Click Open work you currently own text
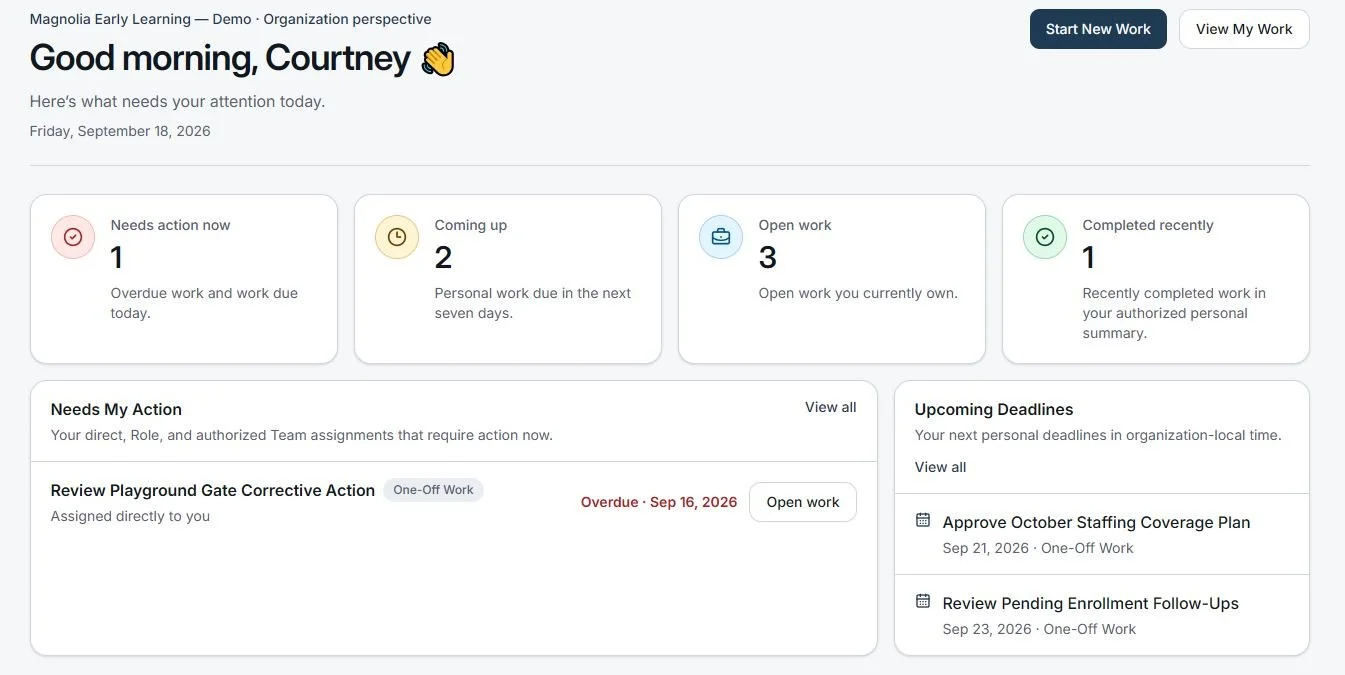Image resolution: width=1345 pixels, height=675 pixels. click(858, 293)
